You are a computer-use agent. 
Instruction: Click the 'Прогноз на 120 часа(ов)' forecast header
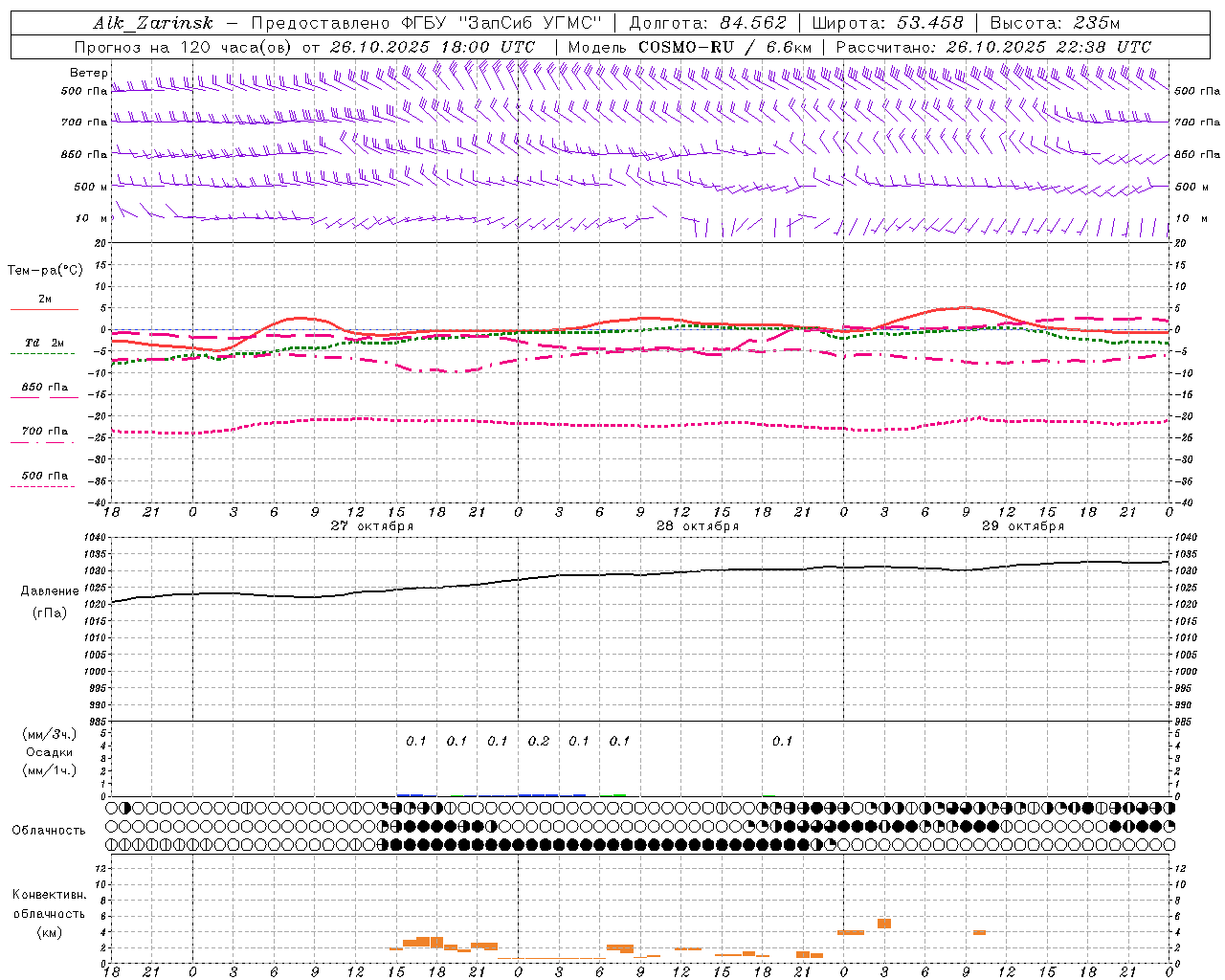(x=184, y=47)
